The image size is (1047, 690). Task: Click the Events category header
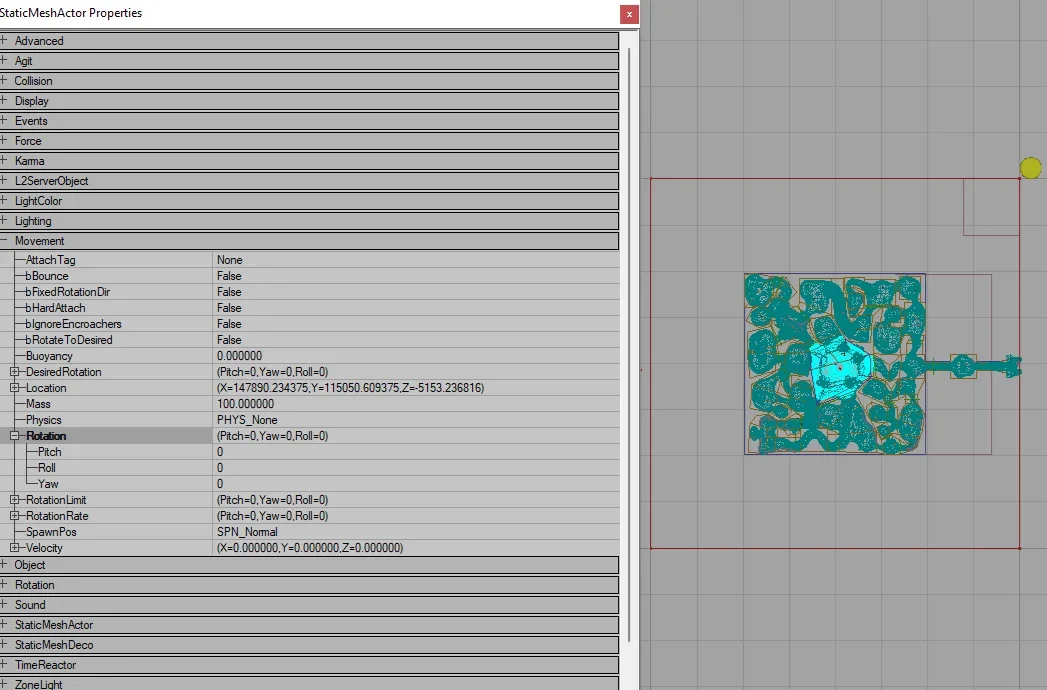pos(309,121)
